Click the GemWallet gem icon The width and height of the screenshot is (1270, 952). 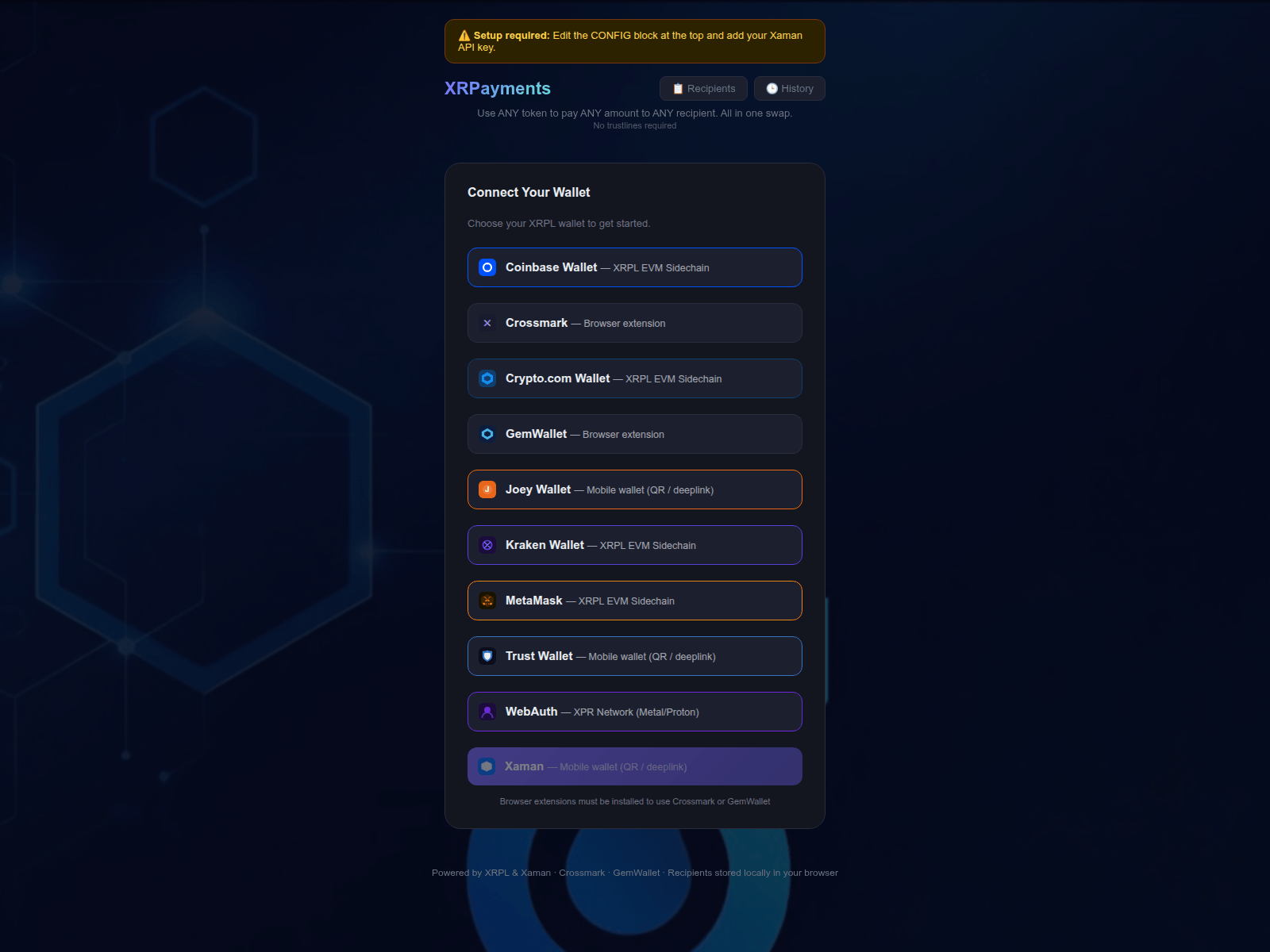tap(487, 434)
